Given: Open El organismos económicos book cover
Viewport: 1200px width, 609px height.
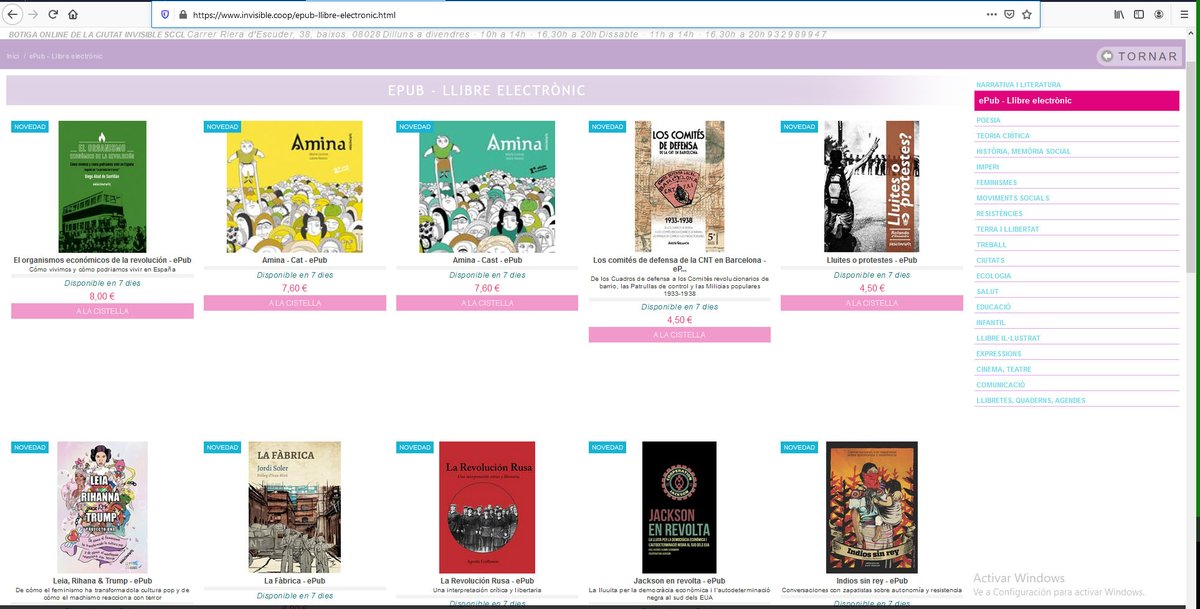Looking at the screenshot, I should tap(102, 187).
